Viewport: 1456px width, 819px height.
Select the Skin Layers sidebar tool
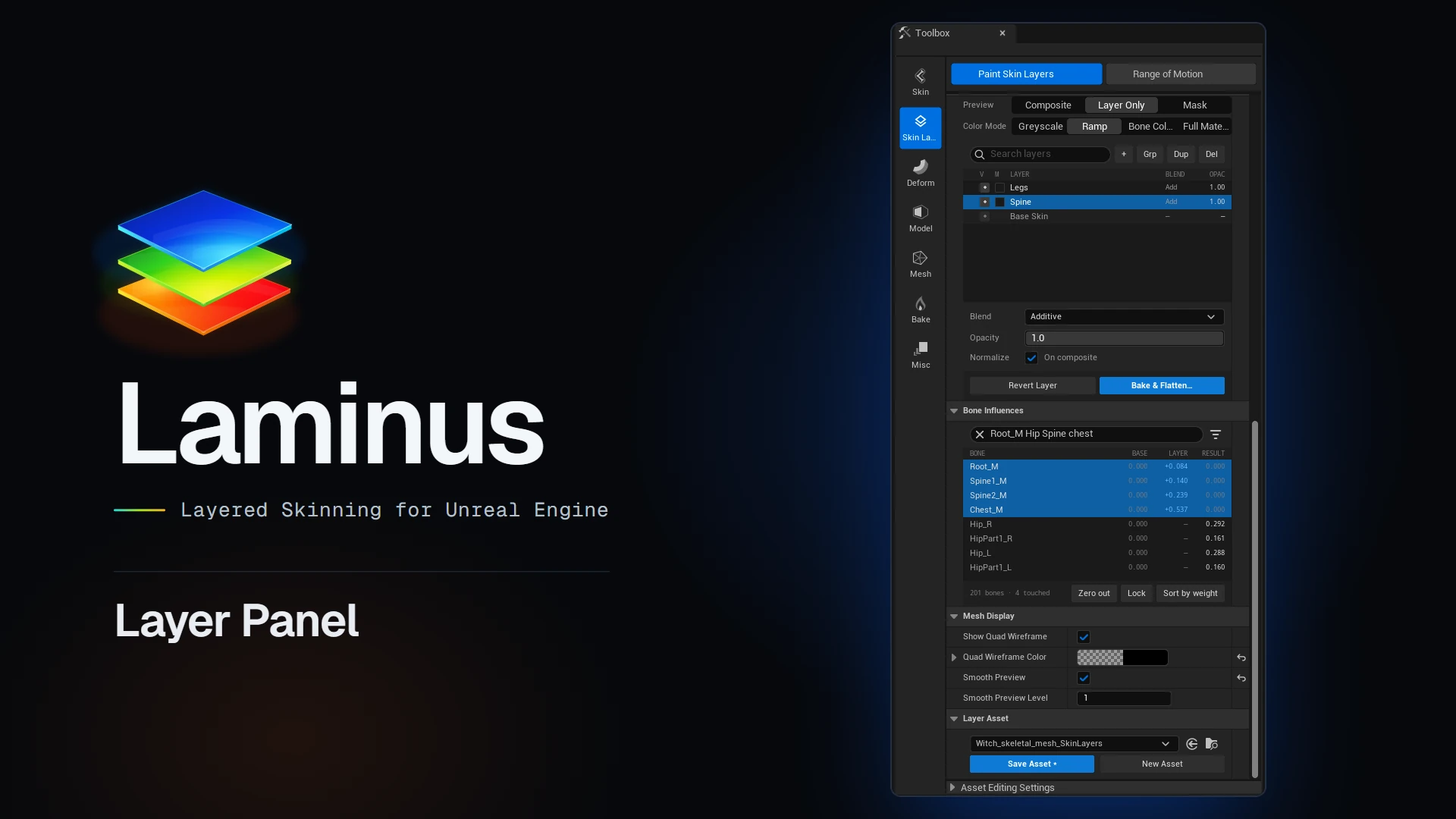click(x=920, y=127)
